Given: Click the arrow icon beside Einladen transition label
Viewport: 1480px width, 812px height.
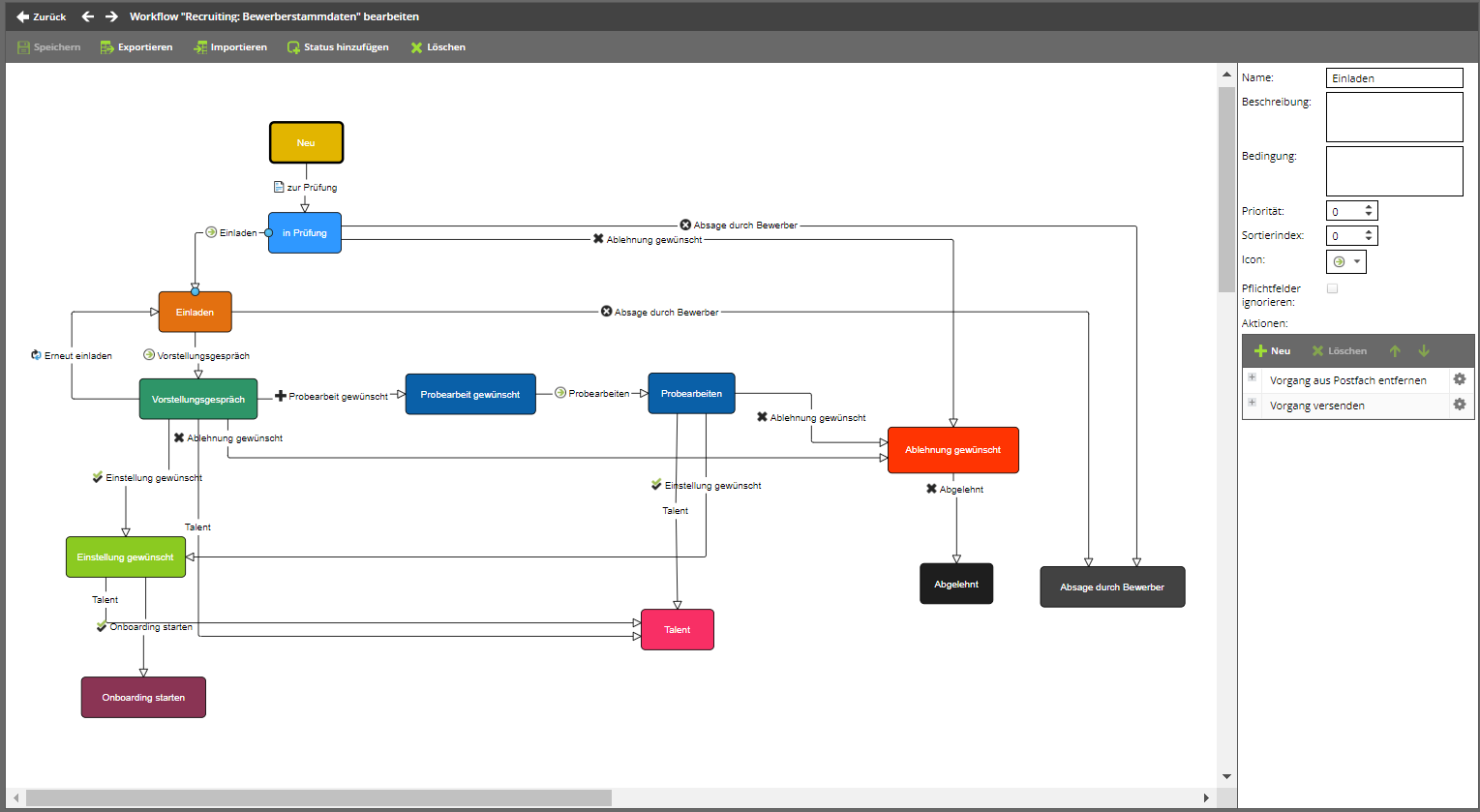Looking at the screenshot, I should (211, 232).
